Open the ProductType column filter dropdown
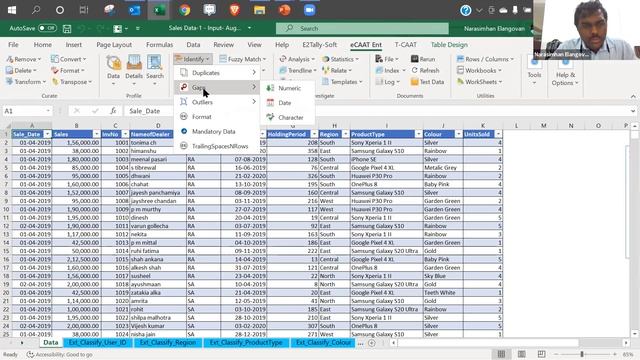Screen dimensions: 640x360 pyautogui.click(x=418, y=134)
